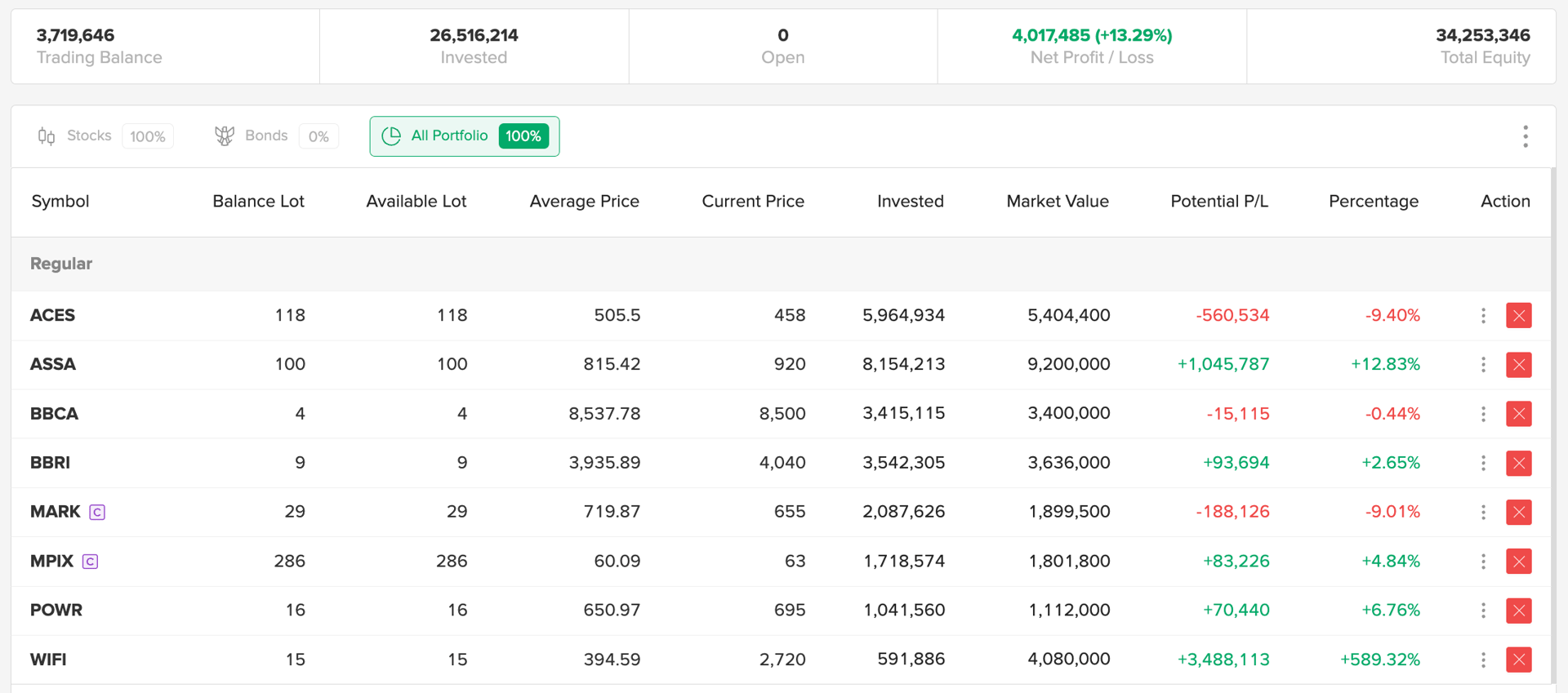Open the BBRI stock symbol
The height and width of the screenshot is (693, 1568).
(x=50, y=463)
